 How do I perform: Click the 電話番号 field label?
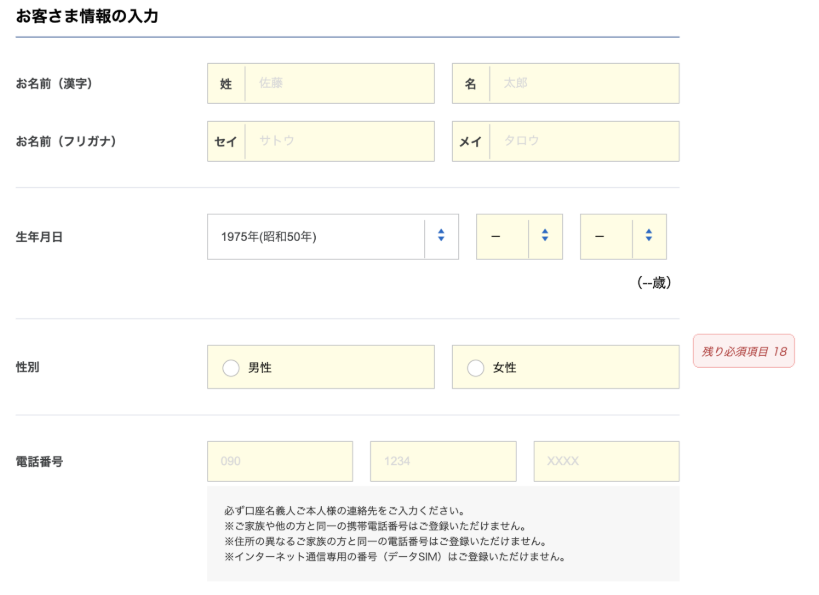point(40,462)
